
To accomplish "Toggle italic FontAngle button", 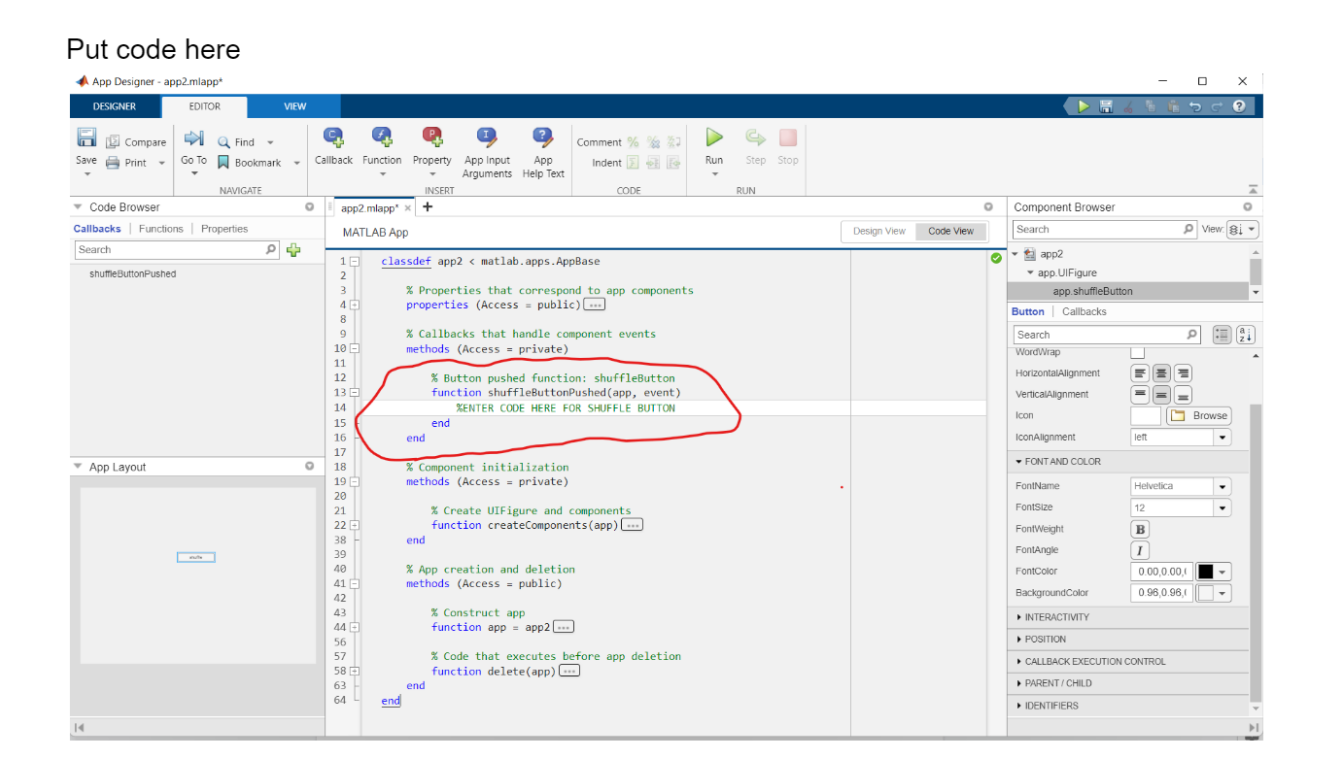I will coord(1139,551).
